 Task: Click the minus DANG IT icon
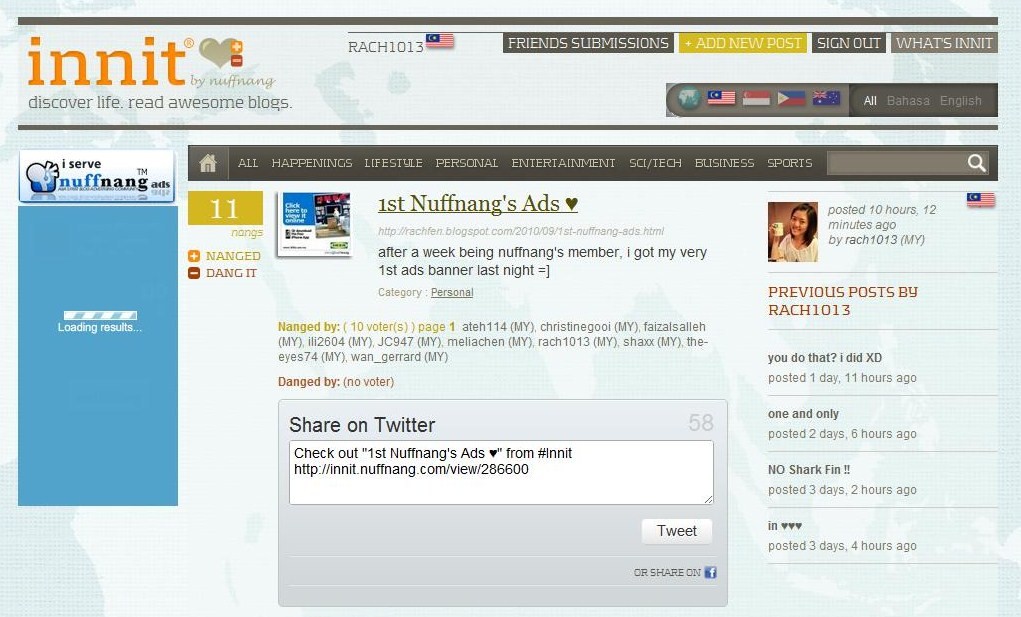pos(194,273)
